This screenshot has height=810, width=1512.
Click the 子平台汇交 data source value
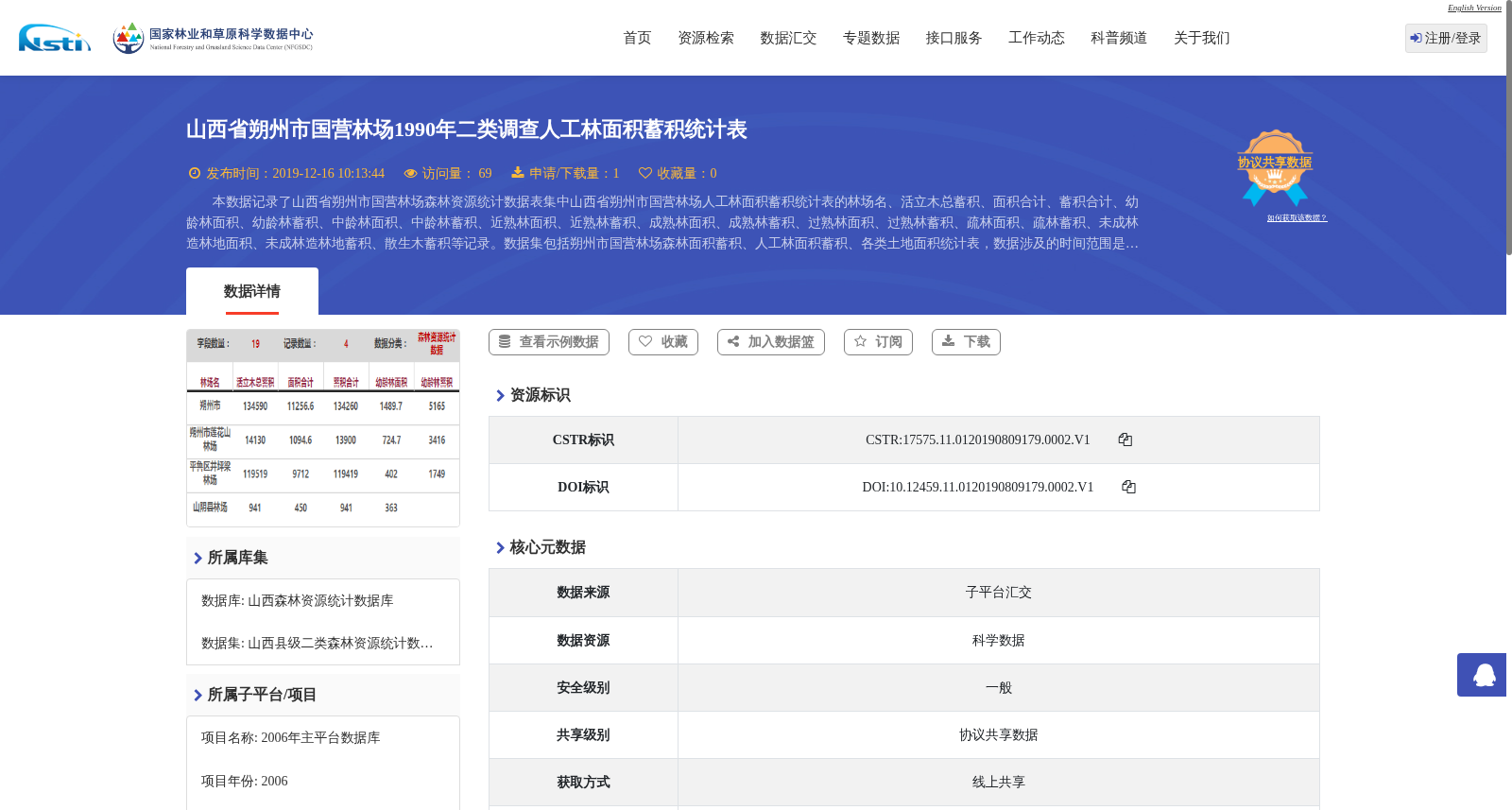[999, 593]
